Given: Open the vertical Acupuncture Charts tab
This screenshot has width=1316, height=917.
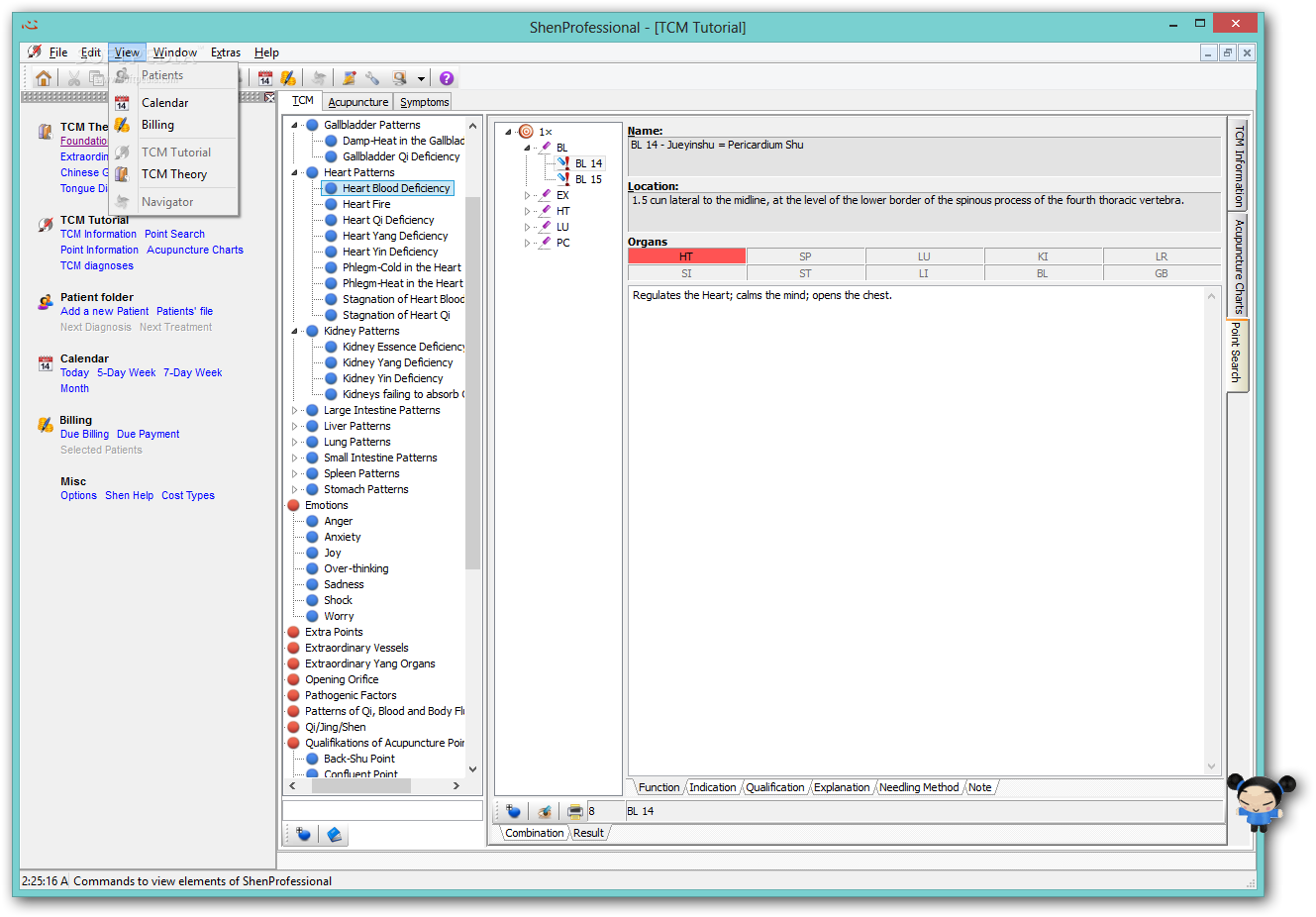Looking at the screenshot, I should point(1238,265).
